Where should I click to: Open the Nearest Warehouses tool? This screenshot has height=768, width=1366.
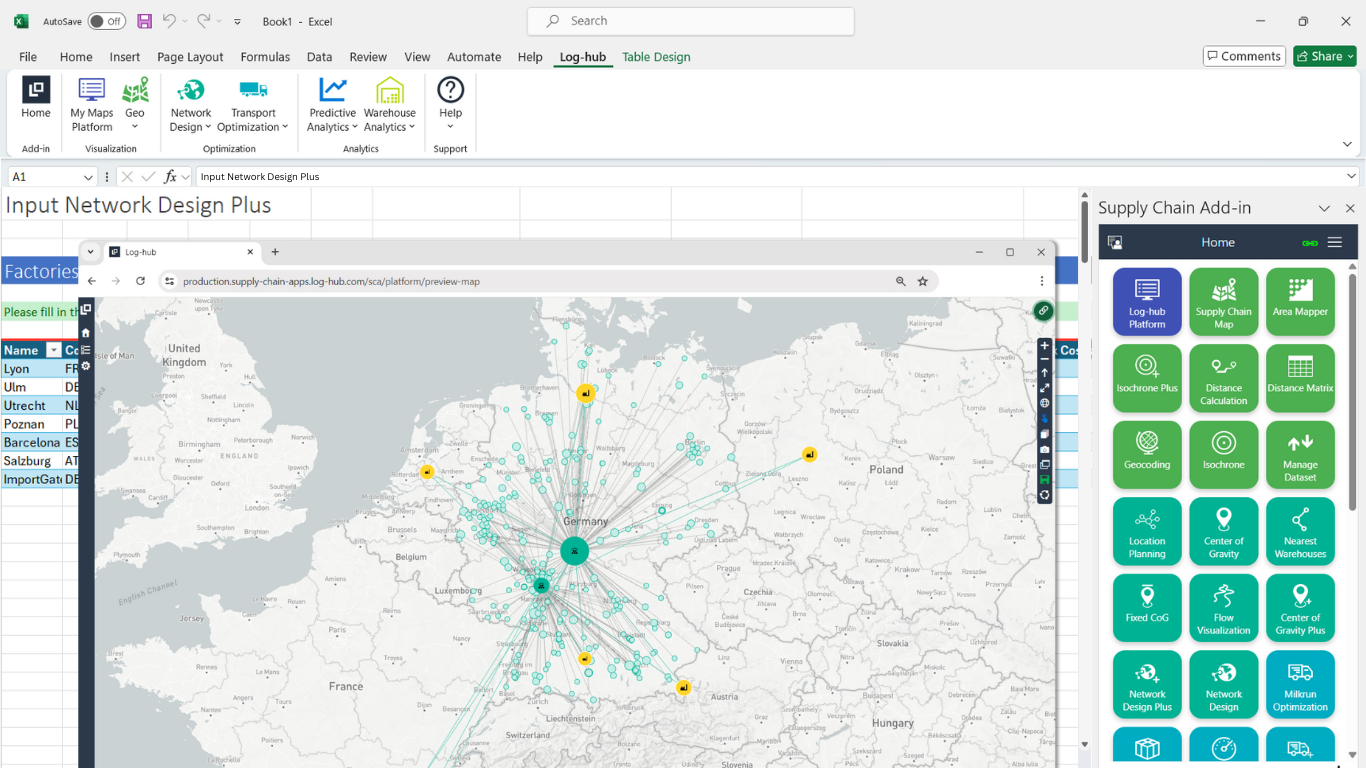coord(1299,531)
